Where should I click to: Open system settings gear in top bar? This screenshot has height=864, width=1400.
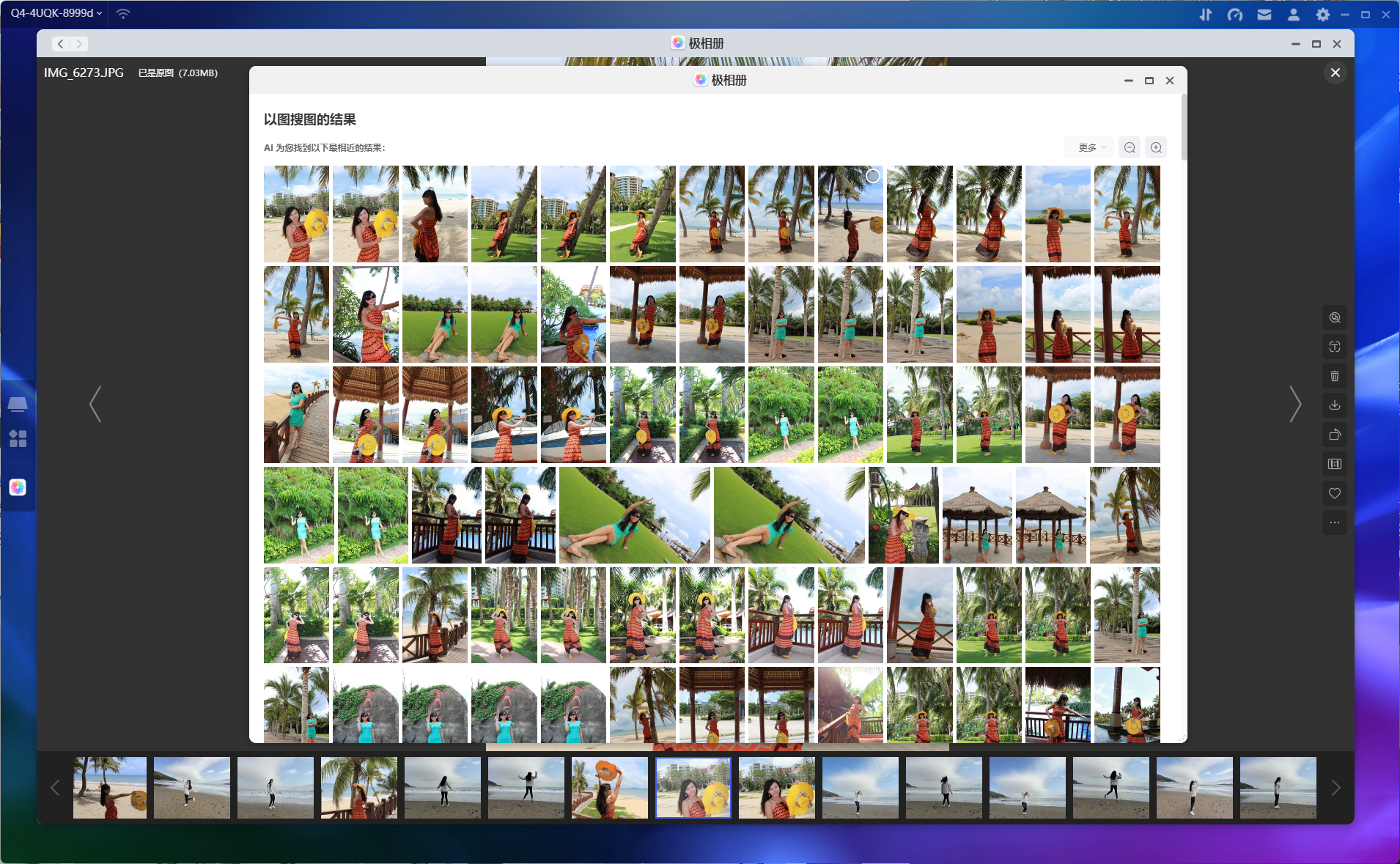pos(1322,14)
